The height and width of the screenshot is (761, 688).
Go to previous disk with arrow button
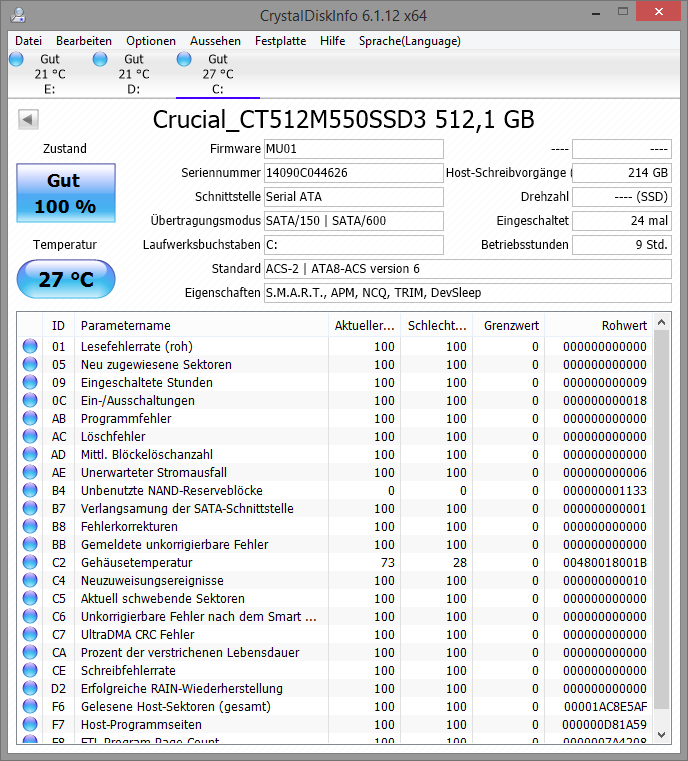pyautogui.click(x=28, y=119)
